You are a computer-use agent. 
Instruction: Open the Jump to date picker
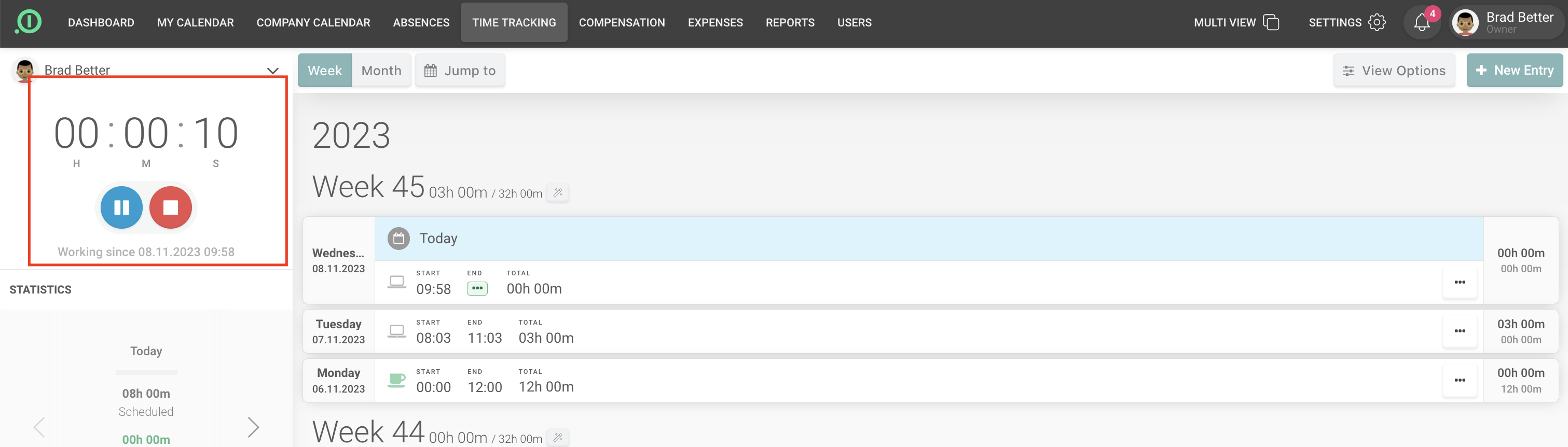pos(460,71)
